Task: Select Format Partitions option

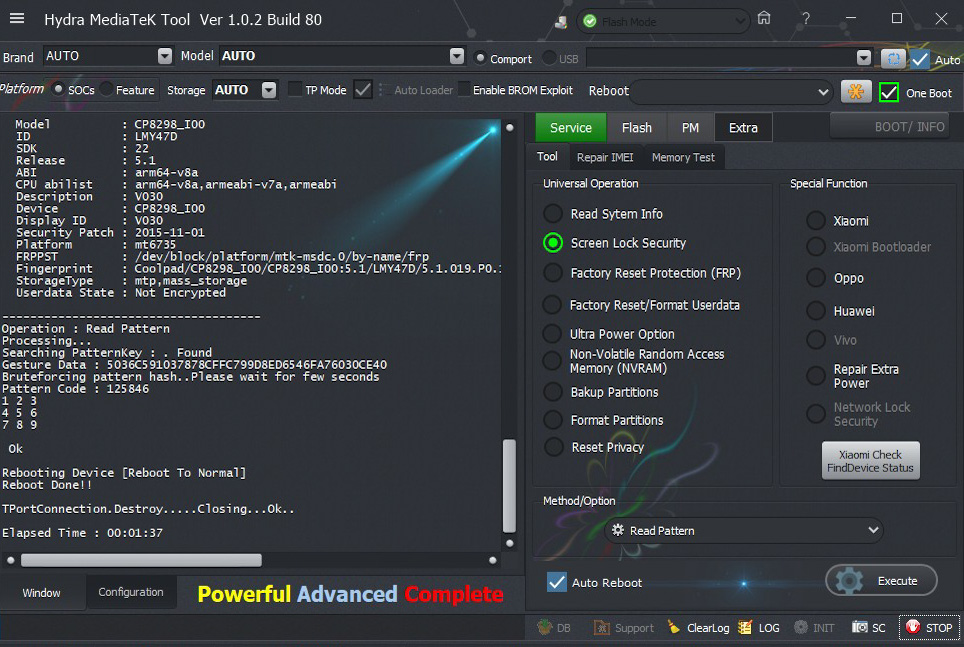Action: point(553,420)
